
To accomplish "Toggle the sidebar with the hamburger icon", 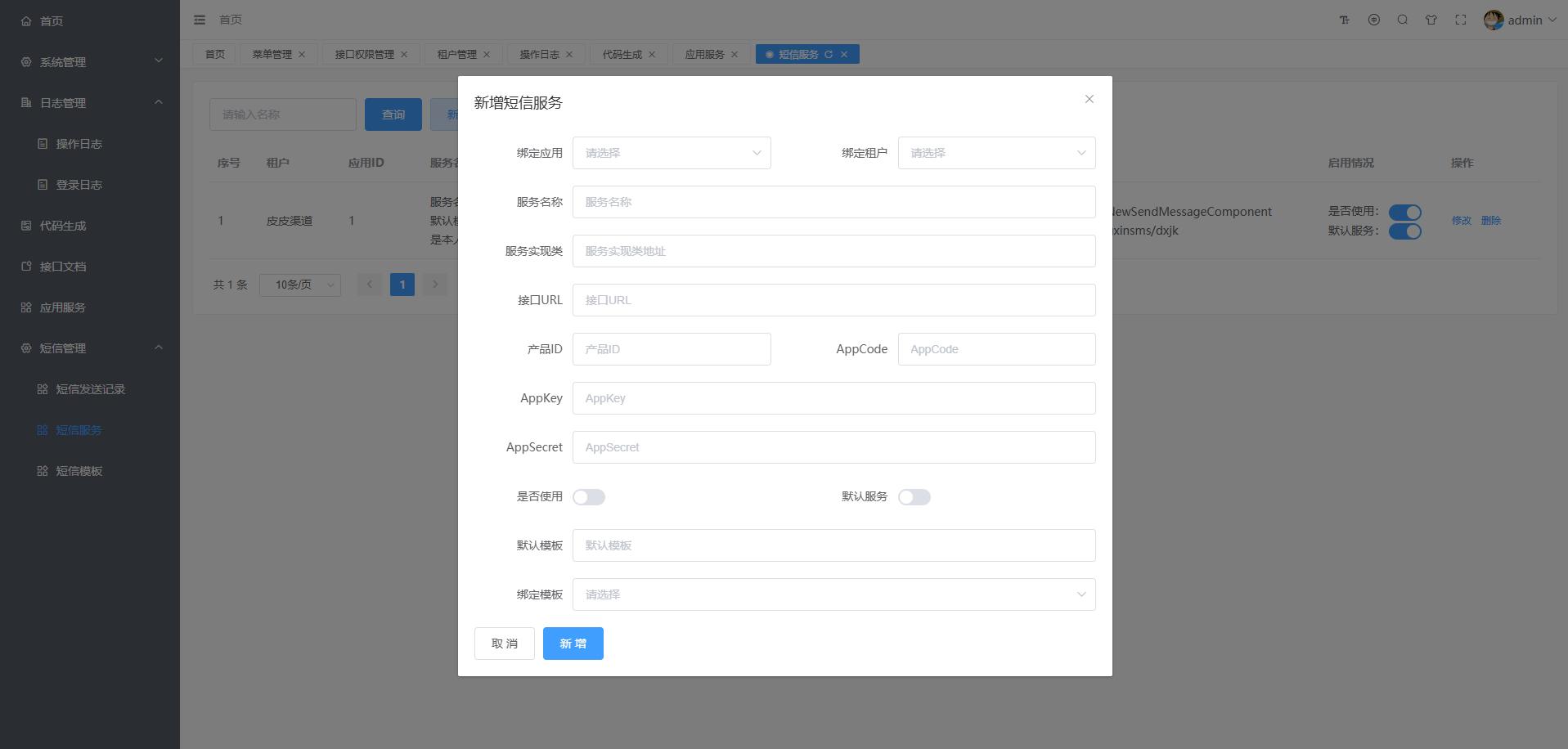I will click(x=200, y=20).
